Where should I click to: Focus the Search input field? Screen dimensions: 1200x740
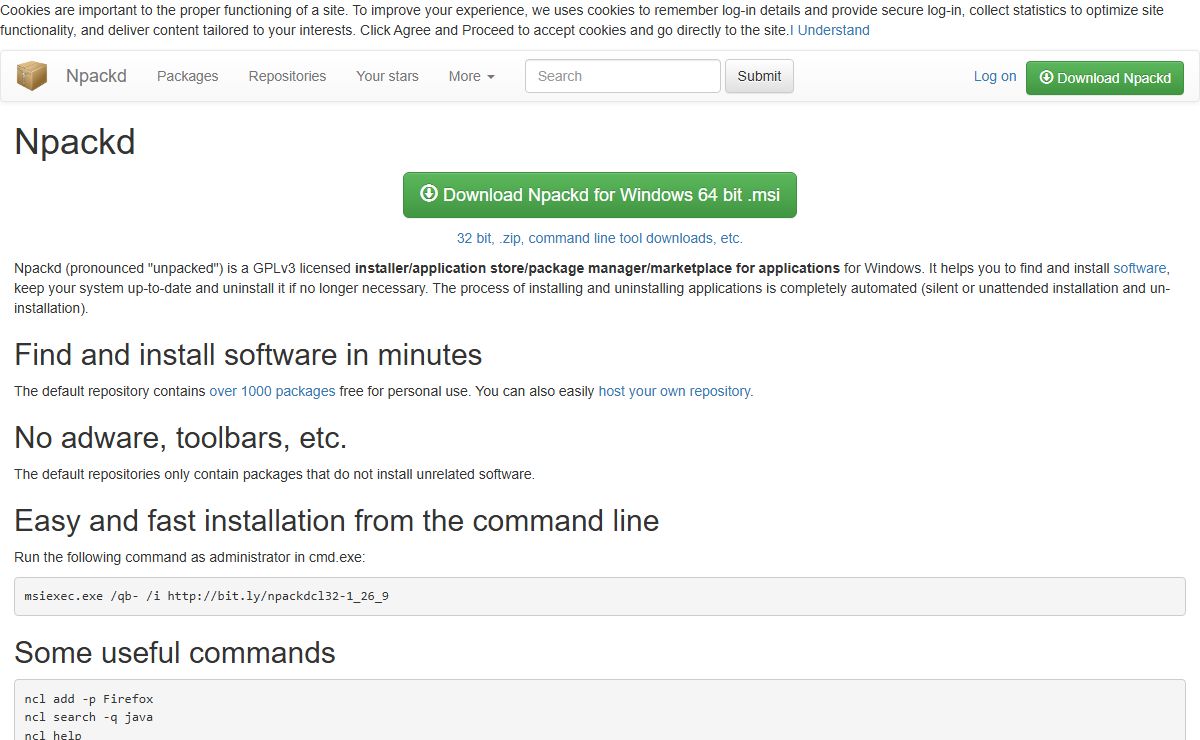[x=622, y=76]
